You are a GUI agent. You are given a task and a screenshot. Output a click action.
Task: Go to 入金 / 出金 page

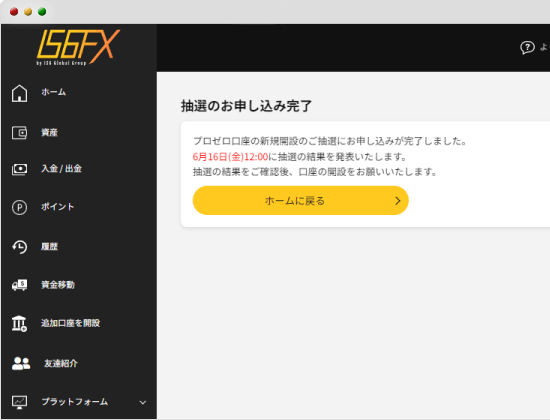pos(61,169)
